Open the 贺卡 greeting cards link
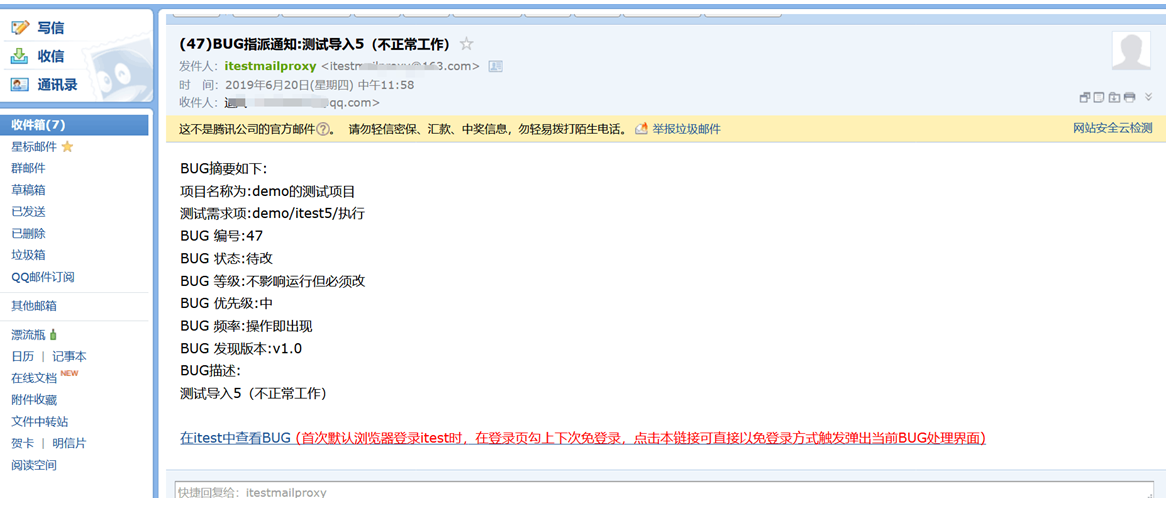 [22, 443]
